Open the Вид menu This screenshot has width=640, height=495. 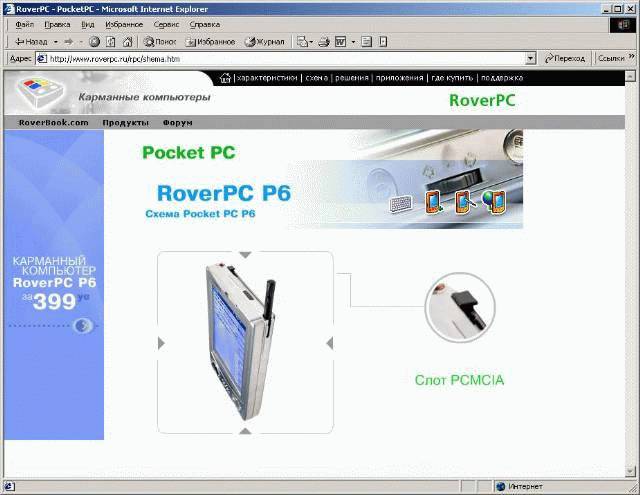pyautogui.click(x=88, y=24)
